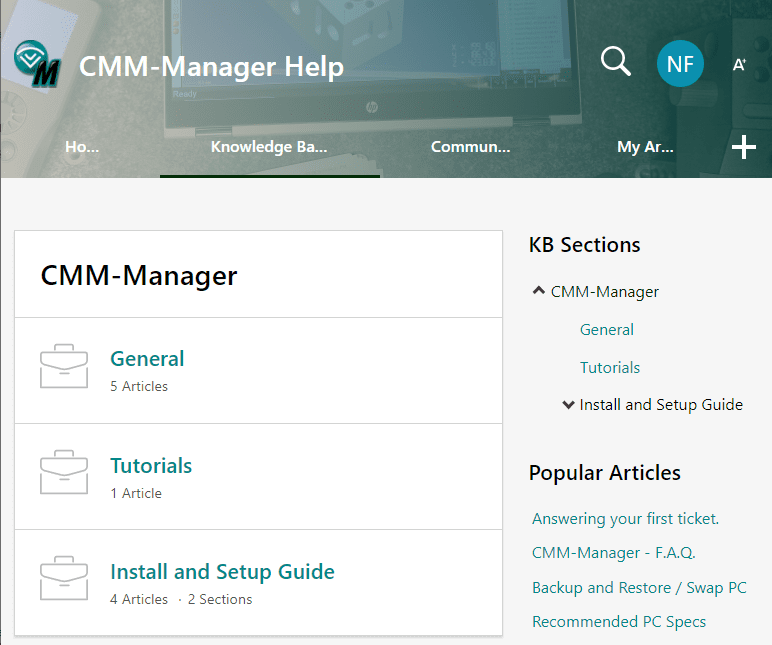Click the '2 Sections' count text
The width and height of the screenshot is (772, 645).
(x=220, y=599)
